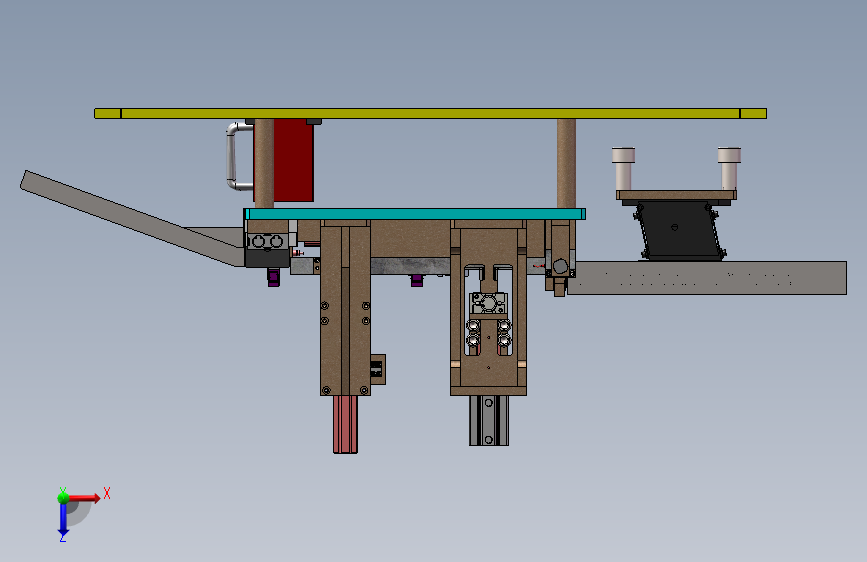Select the cyan horizontal plate

414,214
